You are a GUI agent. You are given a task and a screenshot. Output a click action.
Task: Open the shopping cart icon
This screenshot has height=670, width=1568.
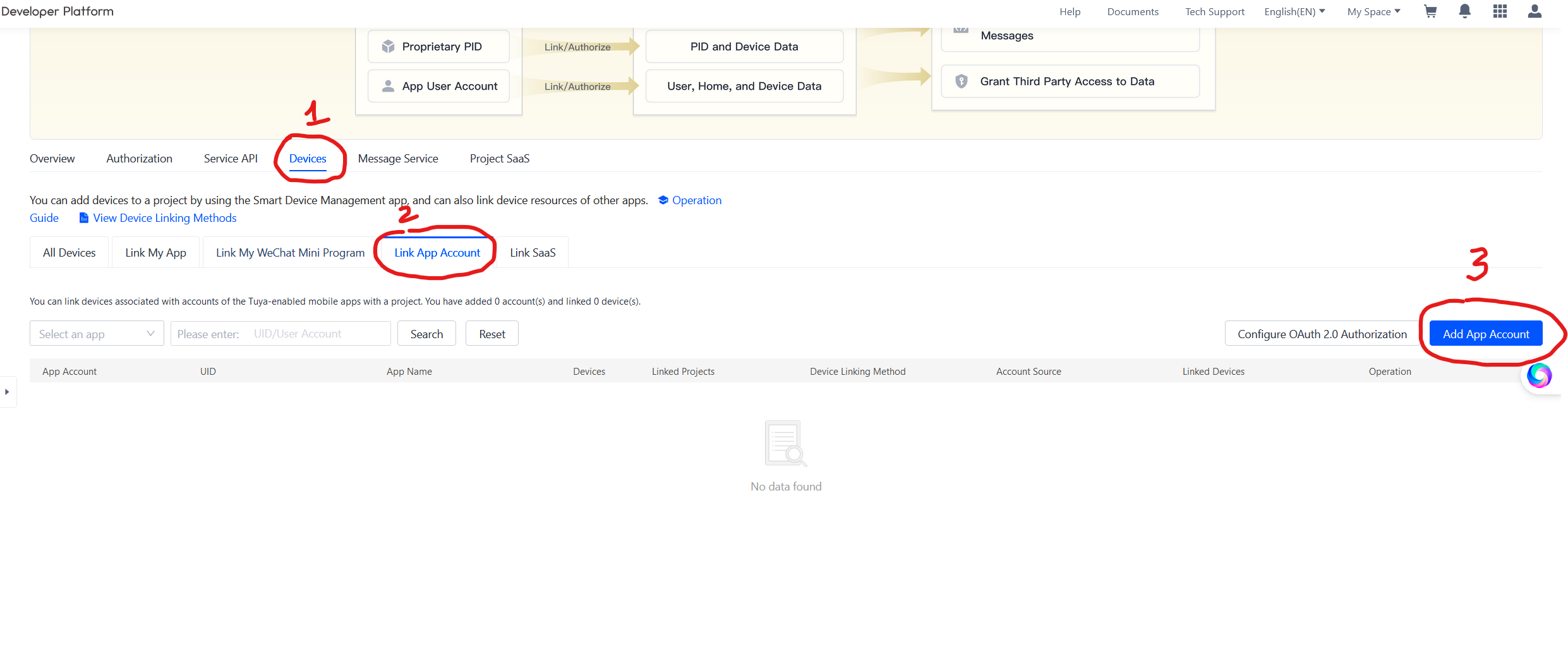coord(1430,11)
